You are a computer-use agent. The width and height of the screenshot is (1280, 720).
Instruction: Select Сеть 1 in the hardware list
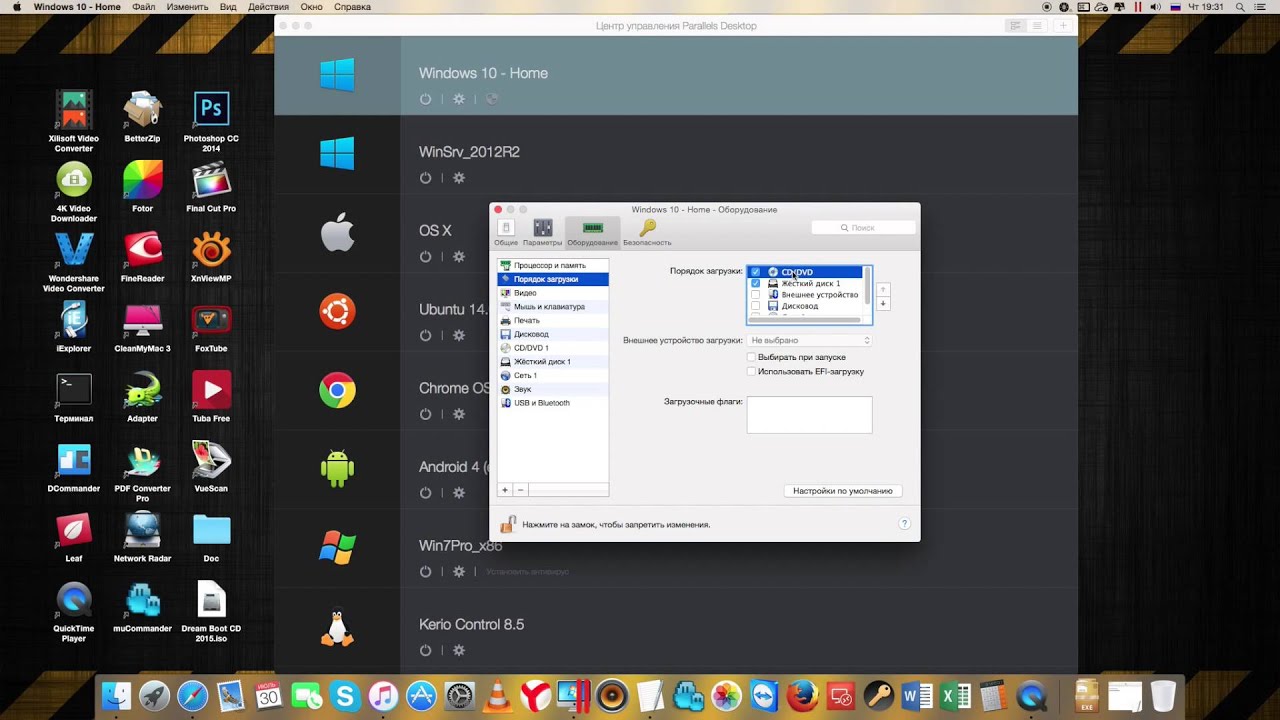(x=553, y=375)
